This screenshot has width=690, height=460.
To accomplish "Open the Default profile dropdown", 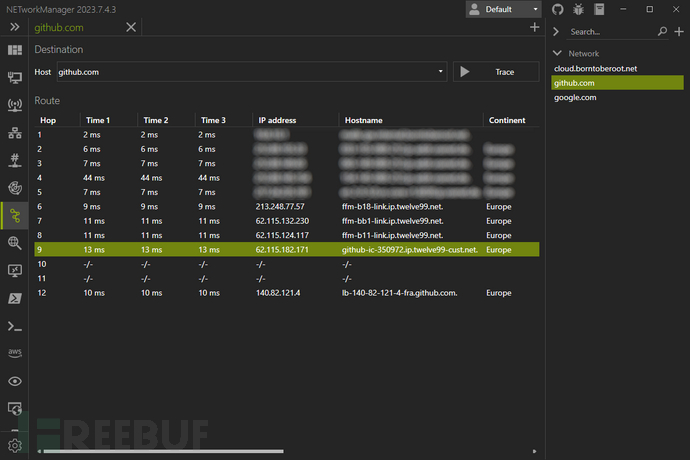I will (503, 9).
